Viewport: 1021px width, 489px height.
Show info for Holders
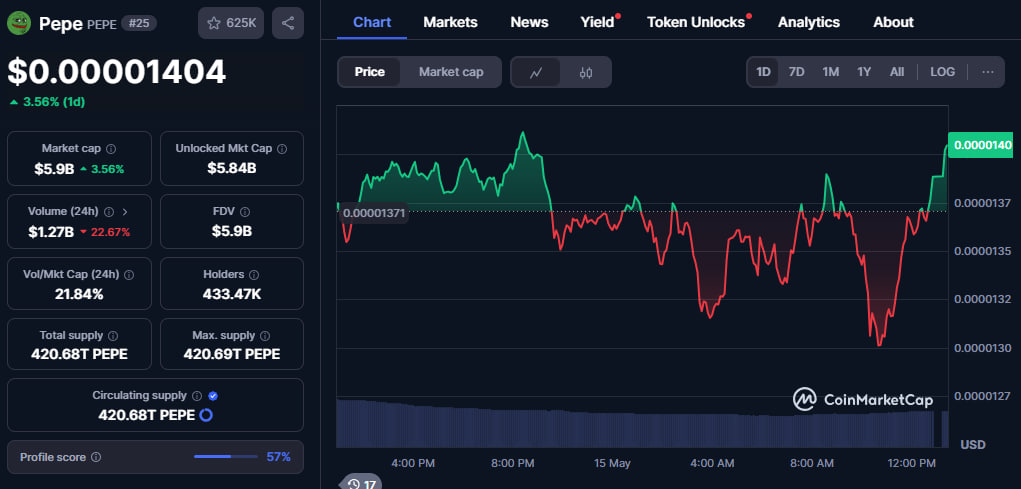tap(255, 275)
